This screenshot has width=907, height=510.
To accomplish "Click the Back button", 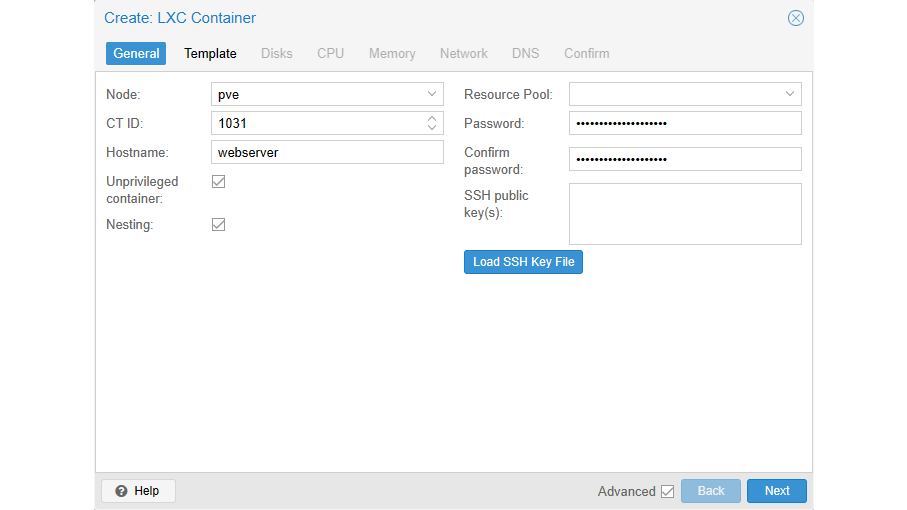I will point(710,491).
